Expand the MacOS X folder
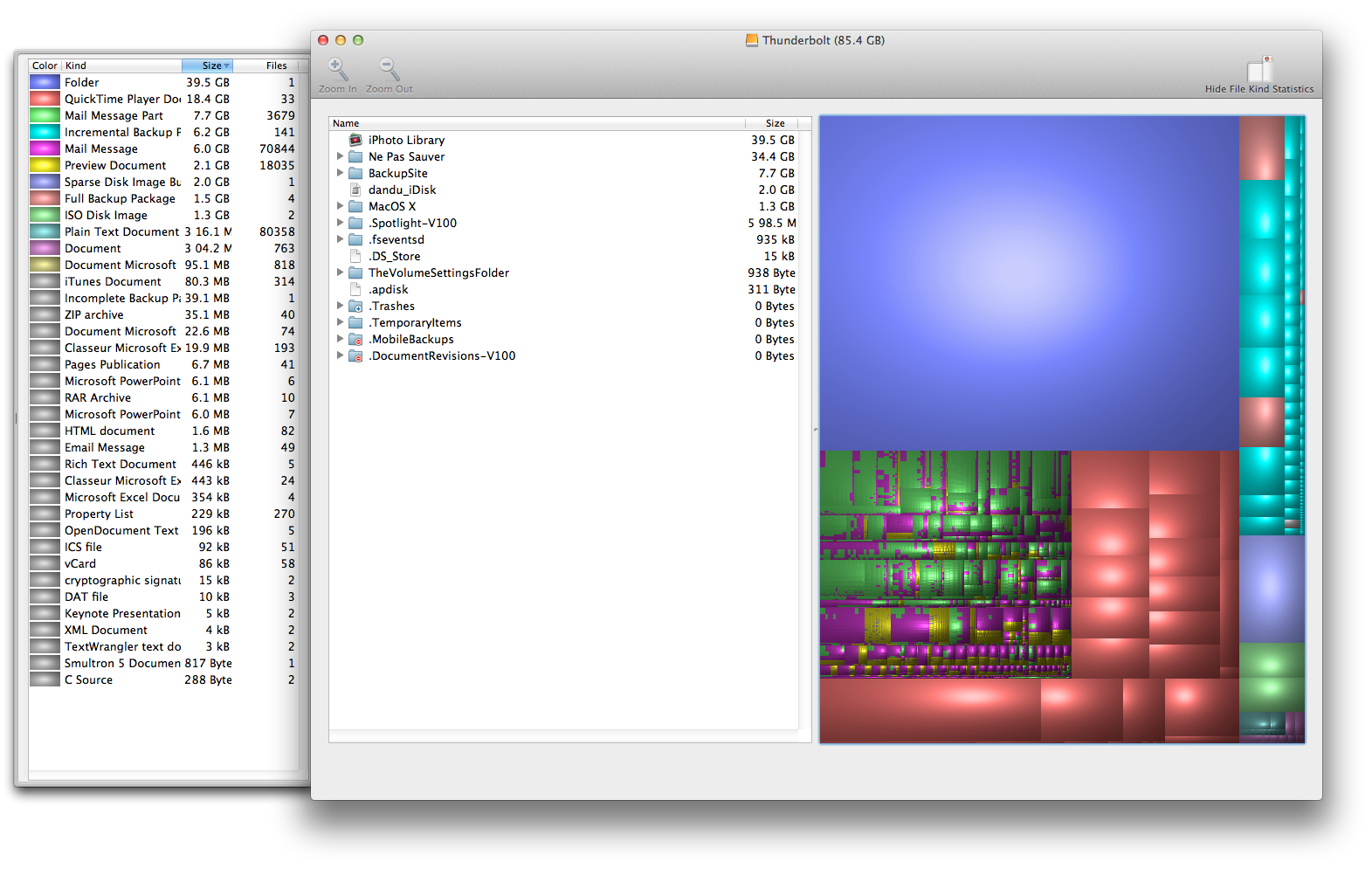Screen dimensions: 1372x869 pos(340,206)
